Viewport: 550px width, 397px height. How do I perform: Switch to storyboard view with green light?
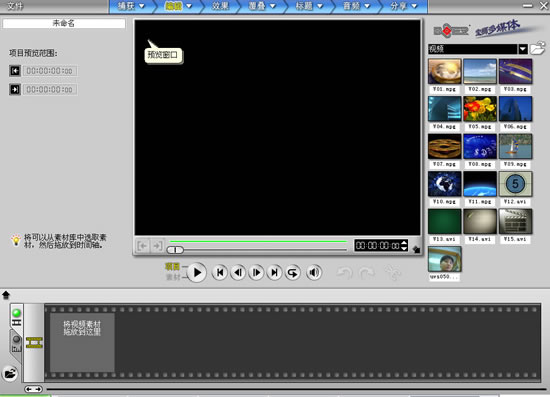tap(16, 317)
